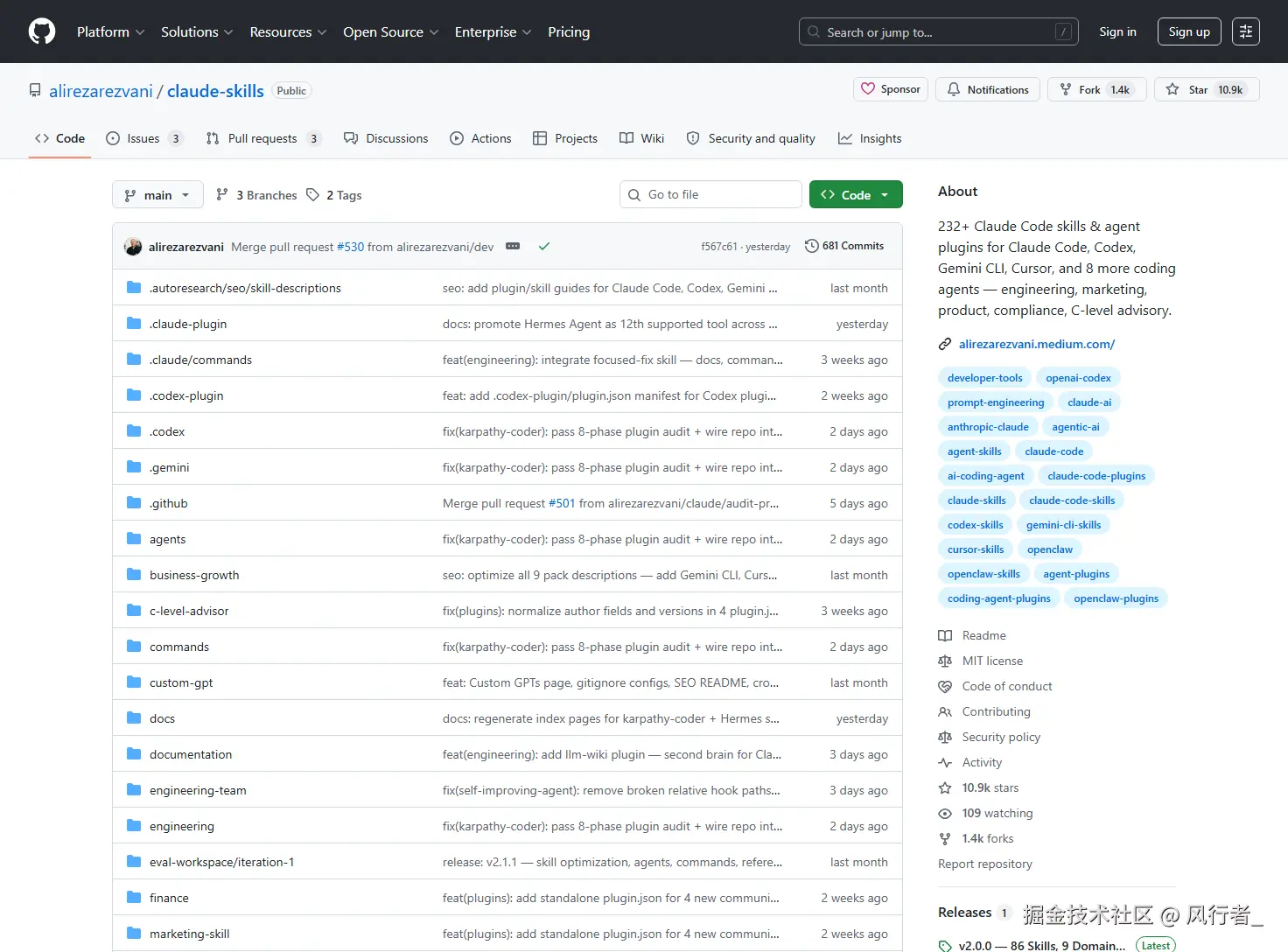
Task: Click the eye icon beside 109 watching
Action: (945, 813)
